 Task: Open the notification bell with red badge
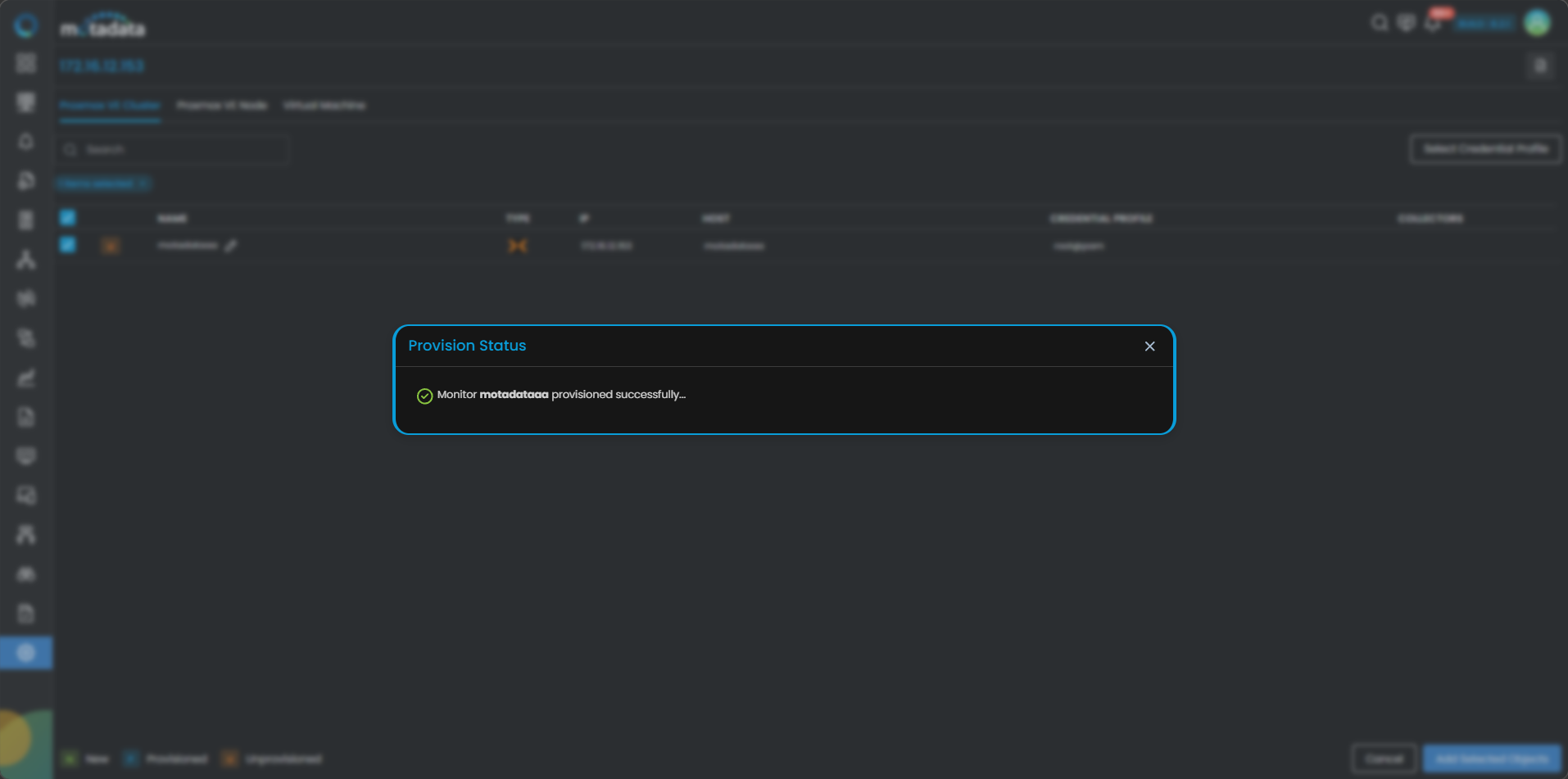point(1433,23)
